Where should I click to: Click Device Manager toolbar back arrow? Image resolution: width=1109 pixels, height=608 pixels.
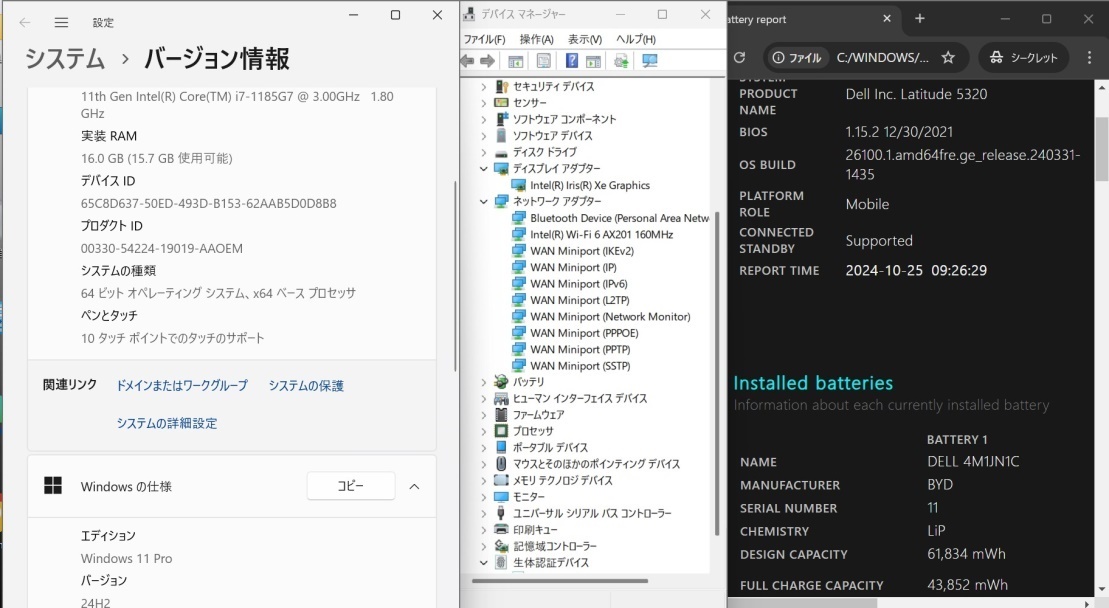pyautogui.click(x=468, y=62)
